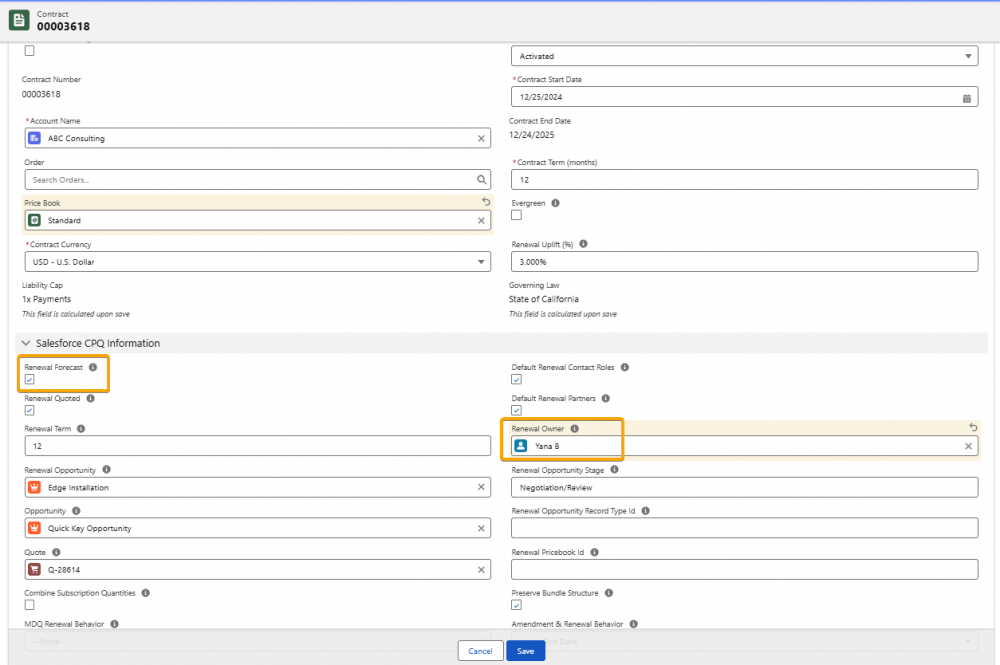
Task: Edit the Contract Term (months) field
Action: point(744,180)
